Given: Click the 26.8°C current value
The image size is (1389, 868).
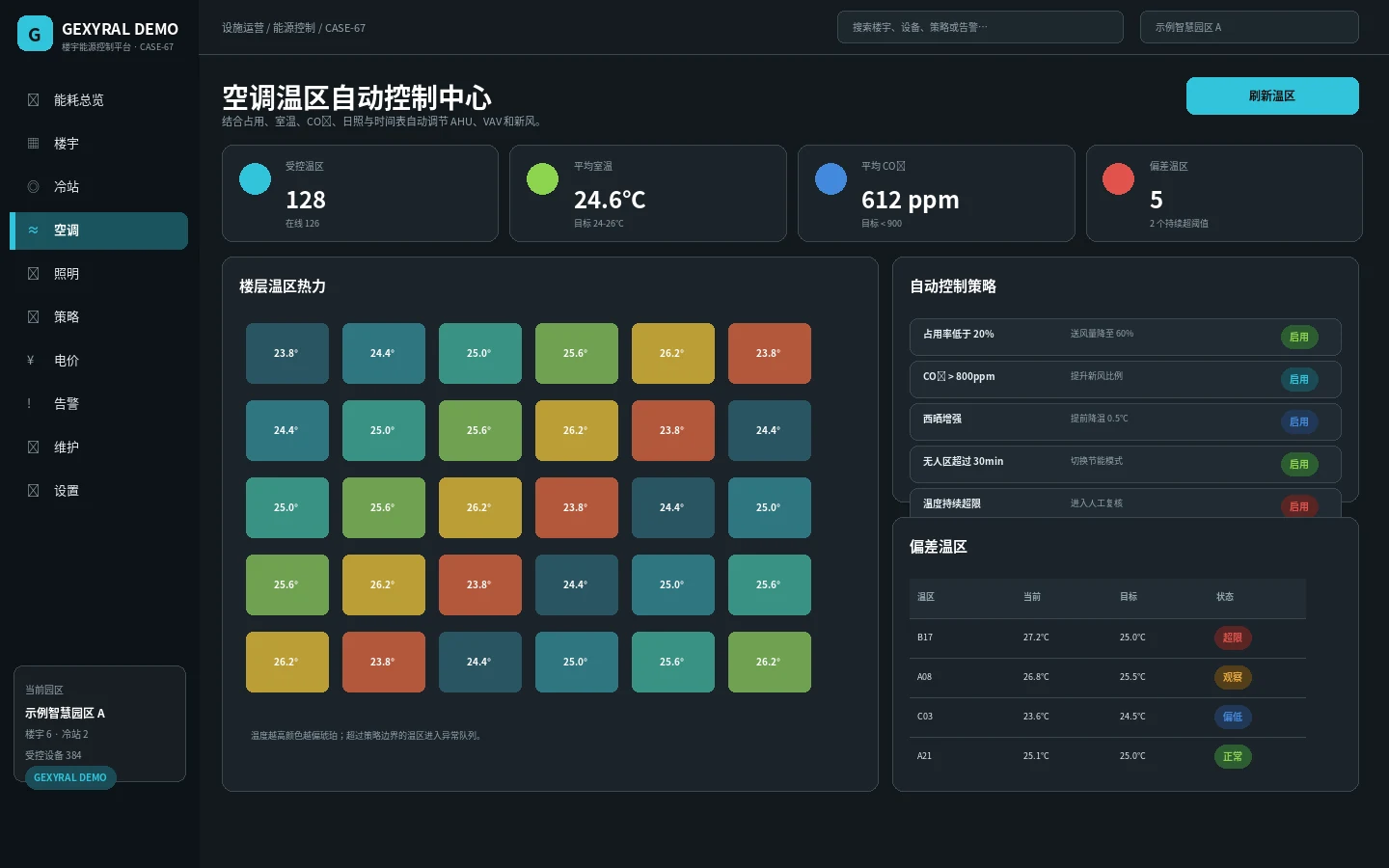Looking at the screenshot, I should (x=1036, y=677).
